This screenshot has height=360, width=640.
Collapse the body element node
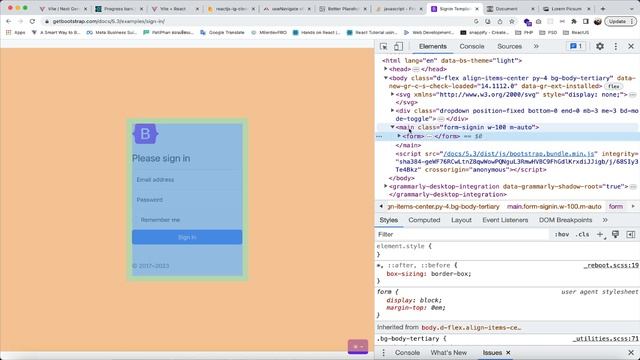pos(386,78)
